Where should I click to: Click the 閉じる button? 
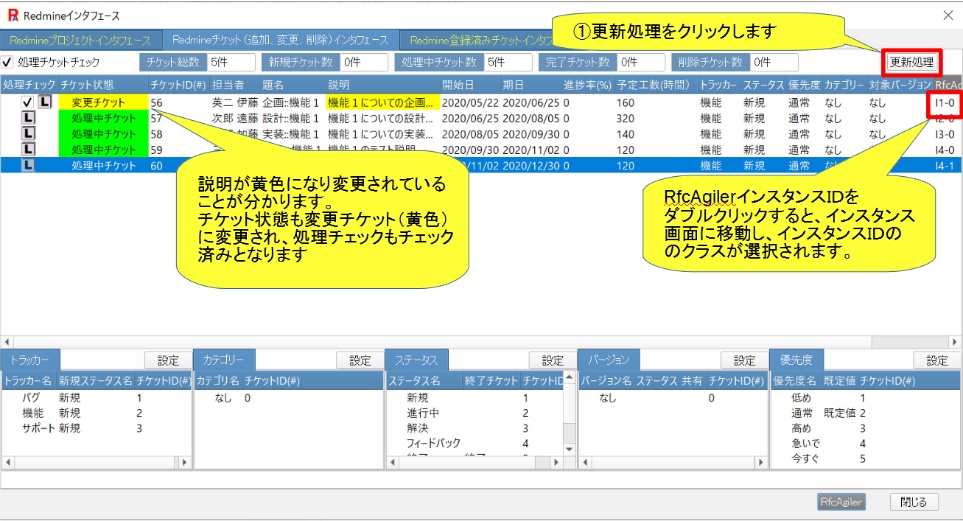914,502
